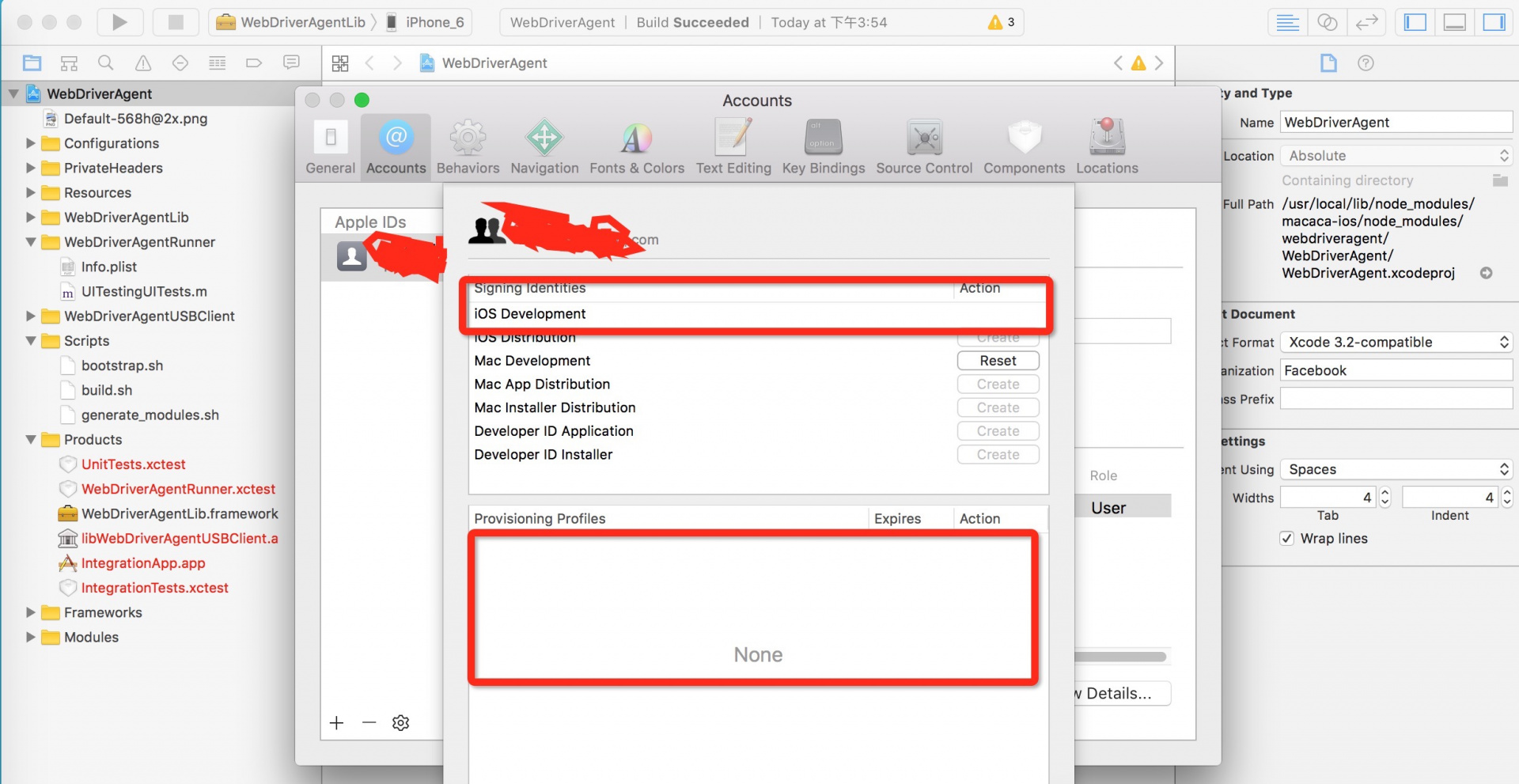Jump to next issue arrow in jump bar

coord(1159,63)
